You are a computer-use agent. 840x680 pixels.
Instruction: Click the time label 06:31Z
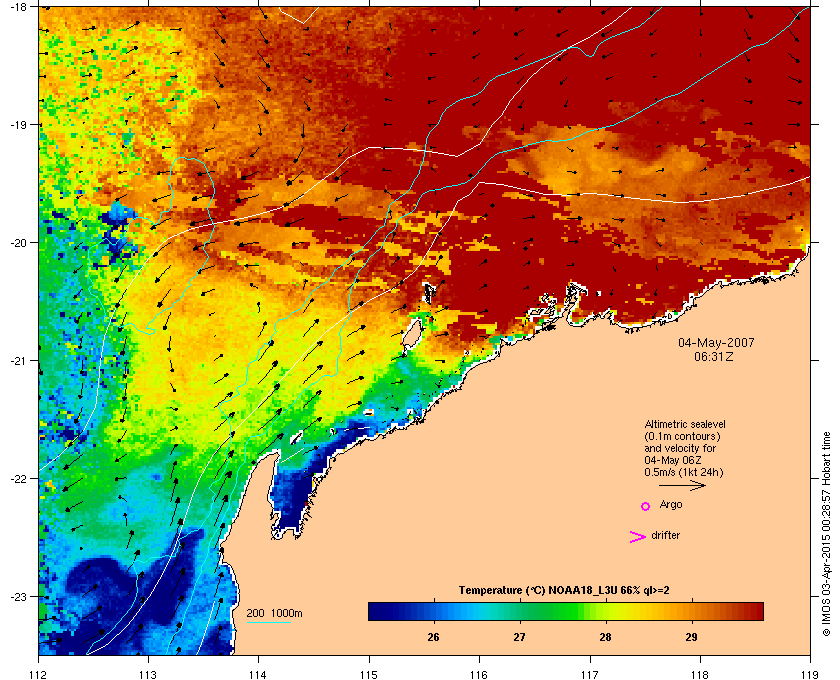714,356
